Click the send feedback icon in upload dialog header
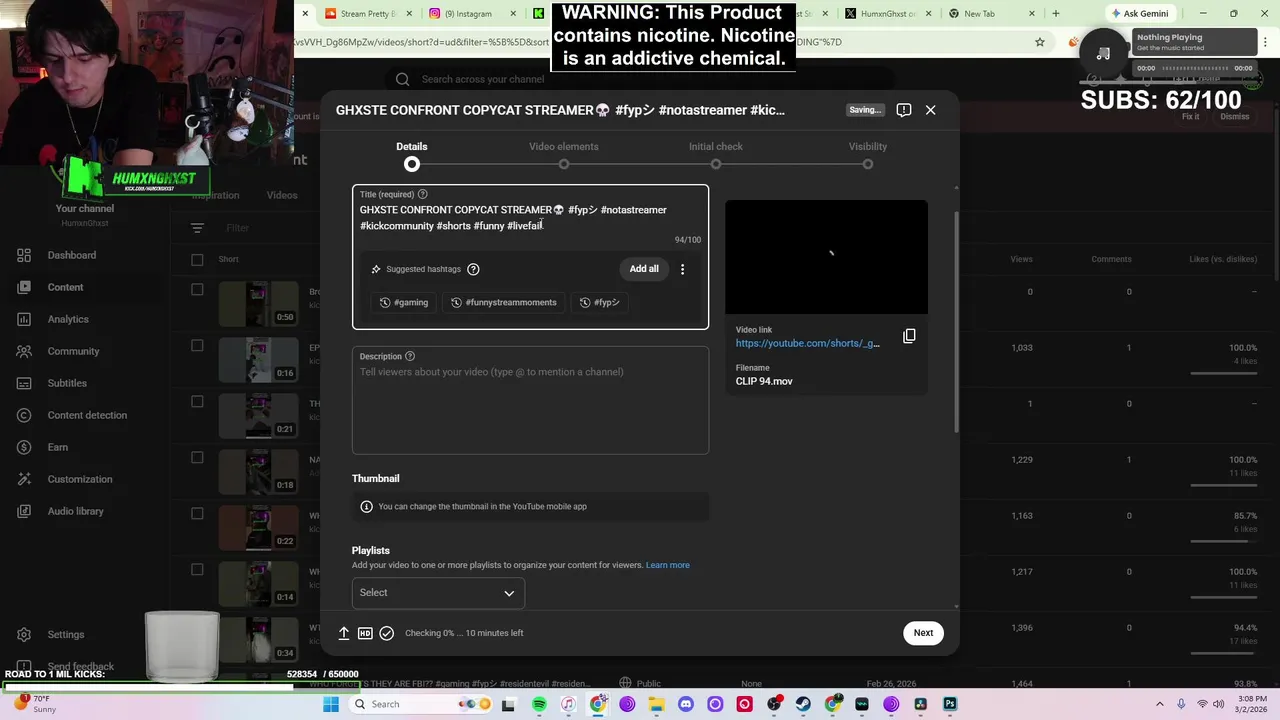1280x720 pixels. pyautogui.click(x=904, y=110)
